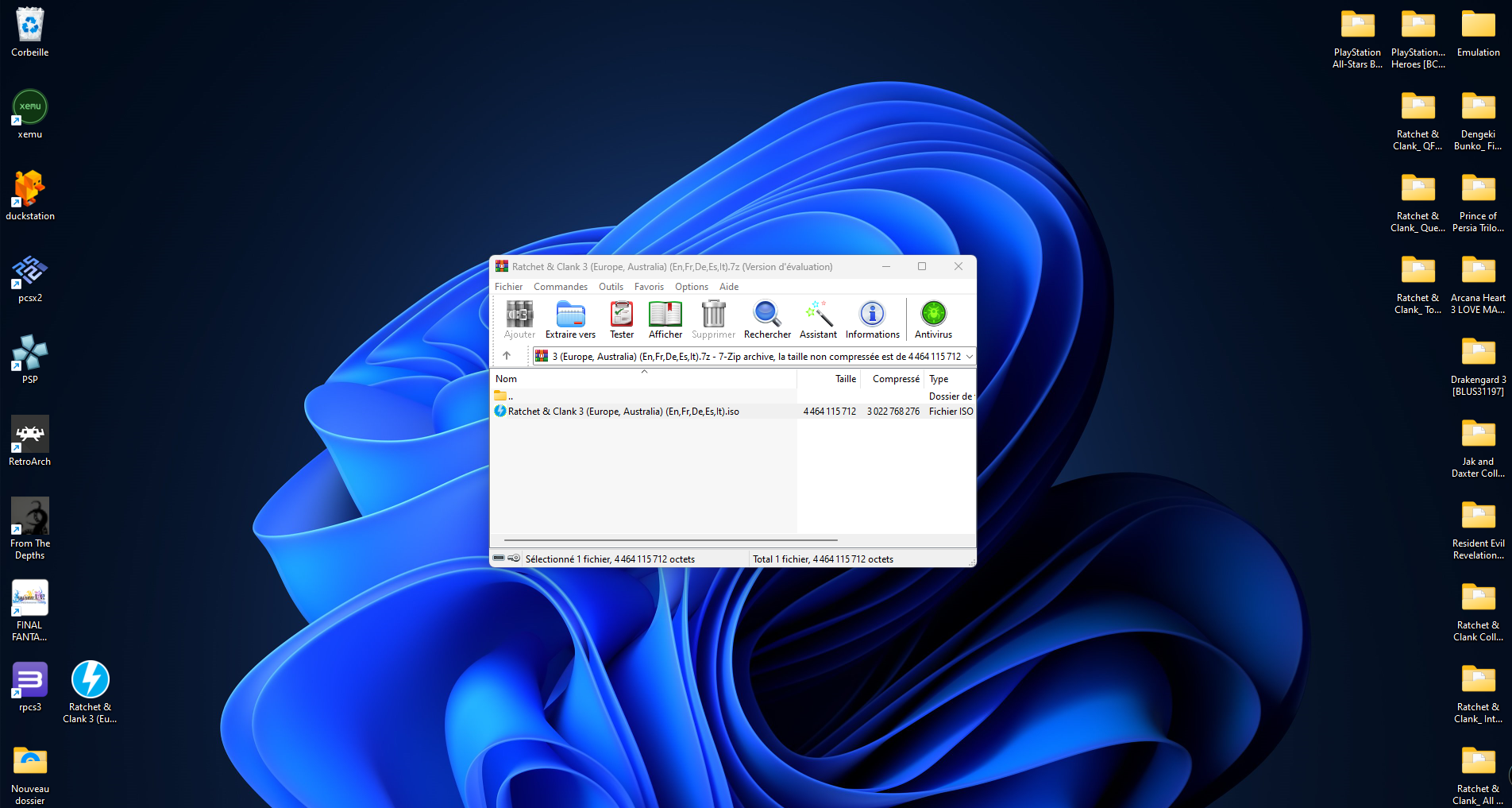Open the Options menu
This screenshot has height=808, width=1512.
[692, 287]
